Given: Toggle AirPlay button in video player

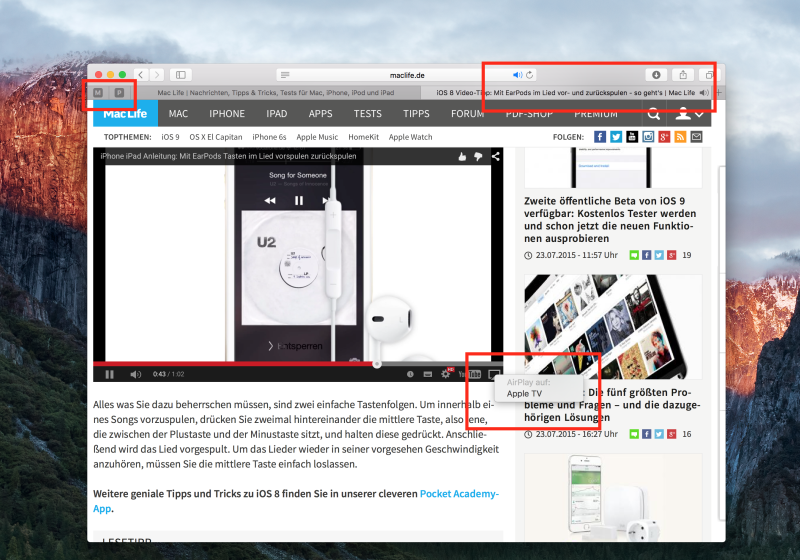Looking at the screenshot, I should (493, 375).
